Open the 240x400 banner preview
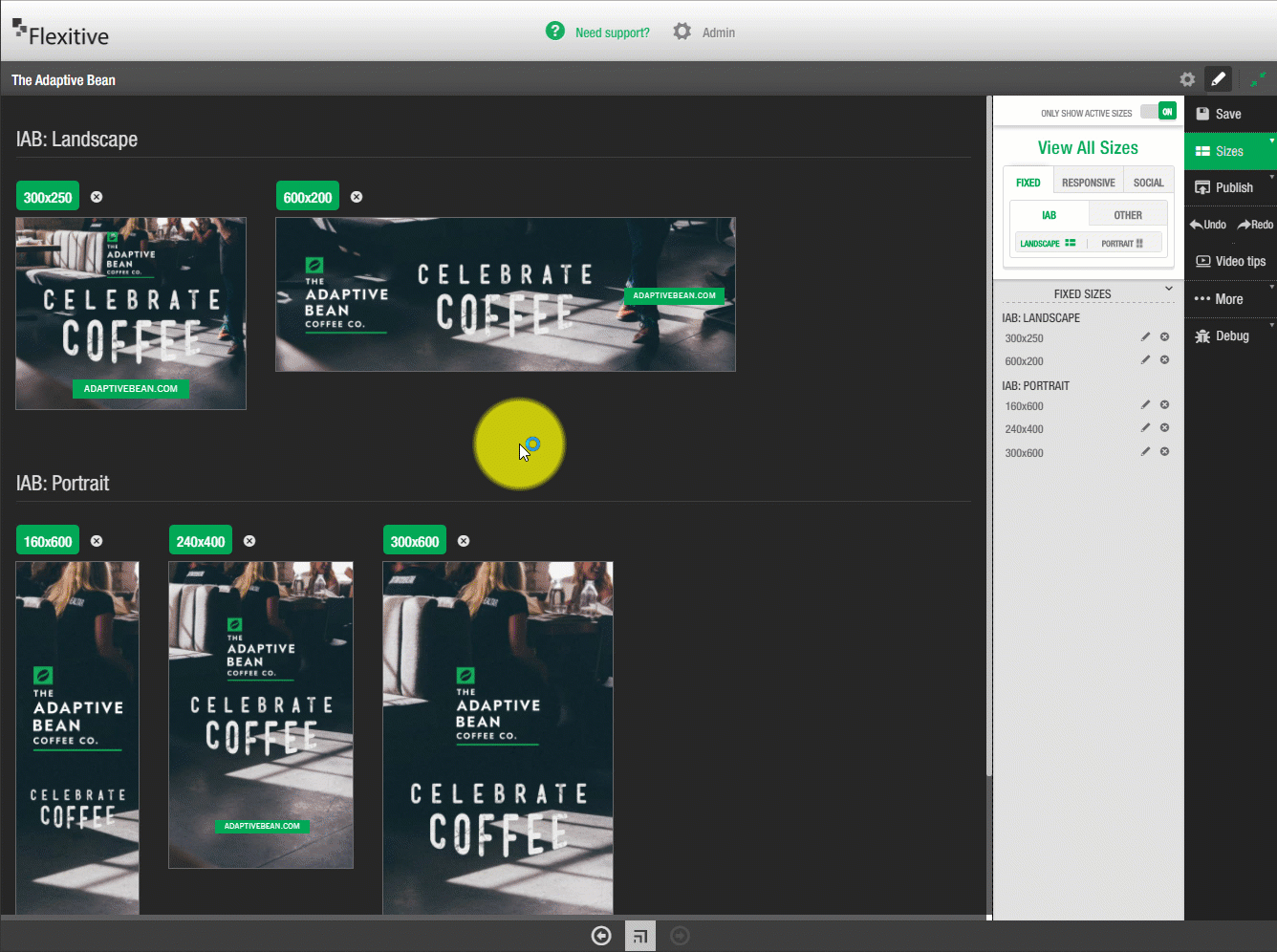This screenshot has width=1277, height=952. pyautogui.click(x=261, y=715)
